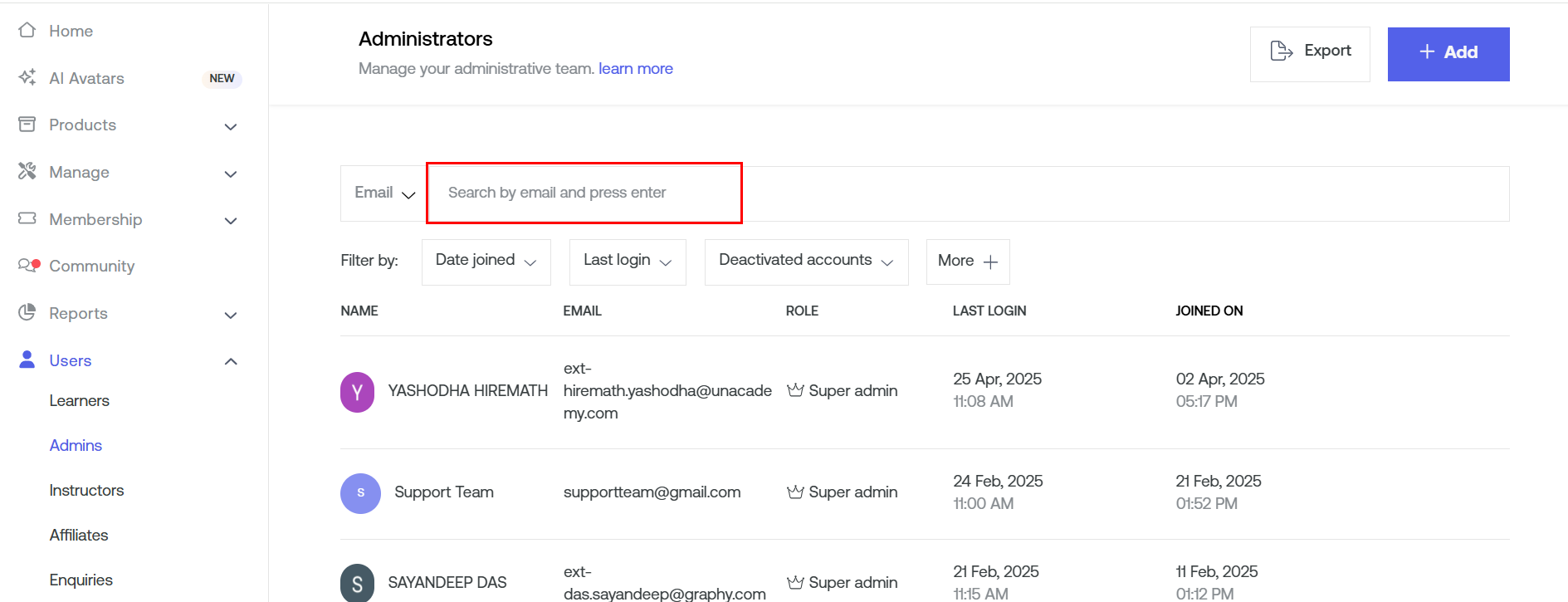The width and height of the screenshot is (1568, 602).
Task: Expand Deactivated accounts filter dropdown
Action: 806,262
